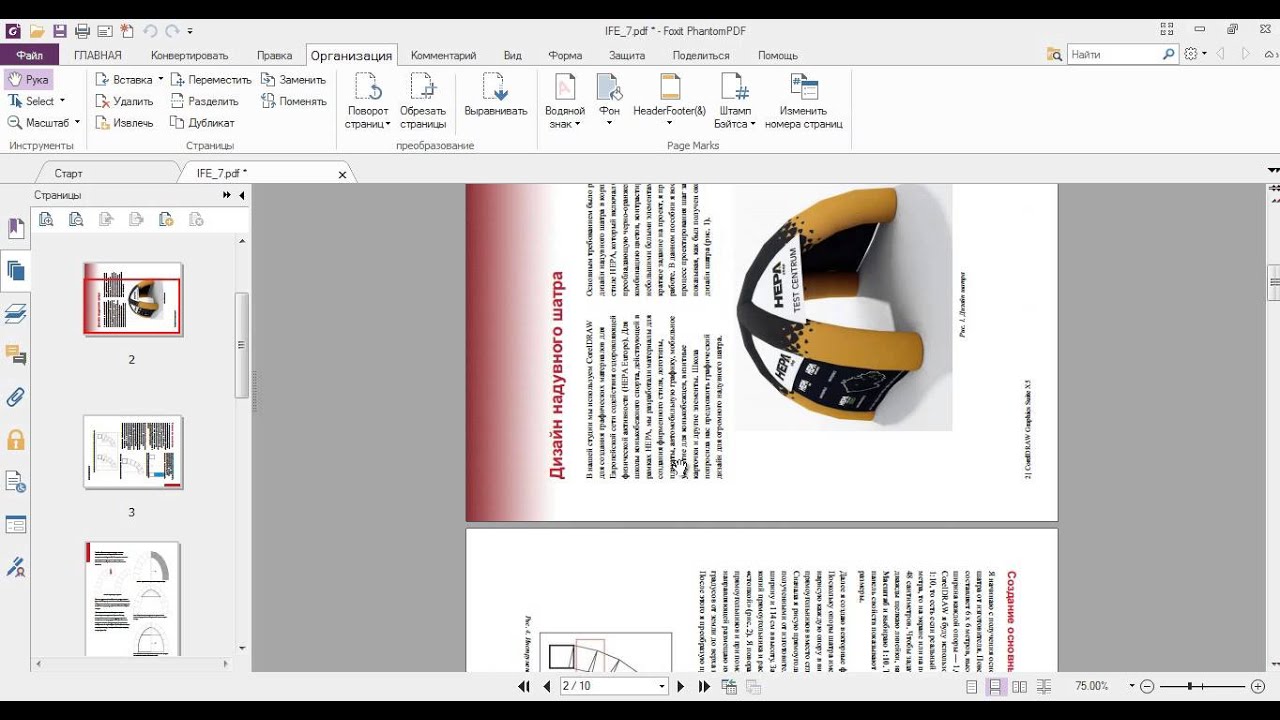Switch to the Защита ribbon tab
1280x720 pixels.
(x=627, y=55)
